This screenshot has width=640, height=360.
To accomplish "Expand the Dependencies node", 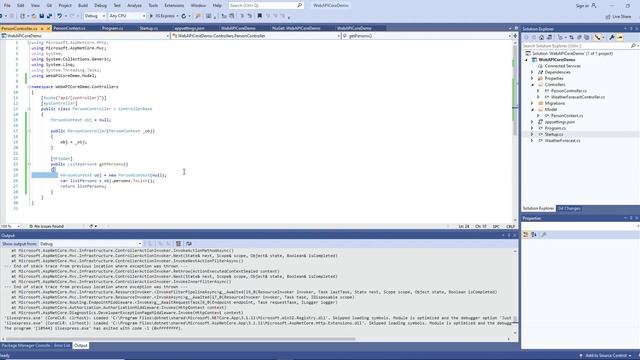I will 532,72.
